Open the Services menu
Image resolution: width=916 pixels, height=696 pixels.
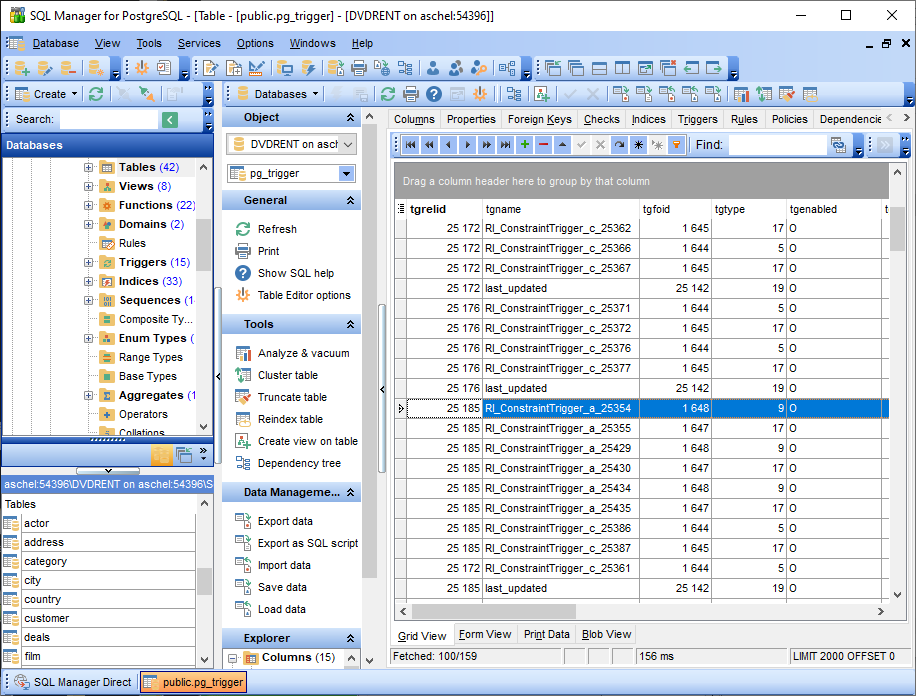(199, 43)
